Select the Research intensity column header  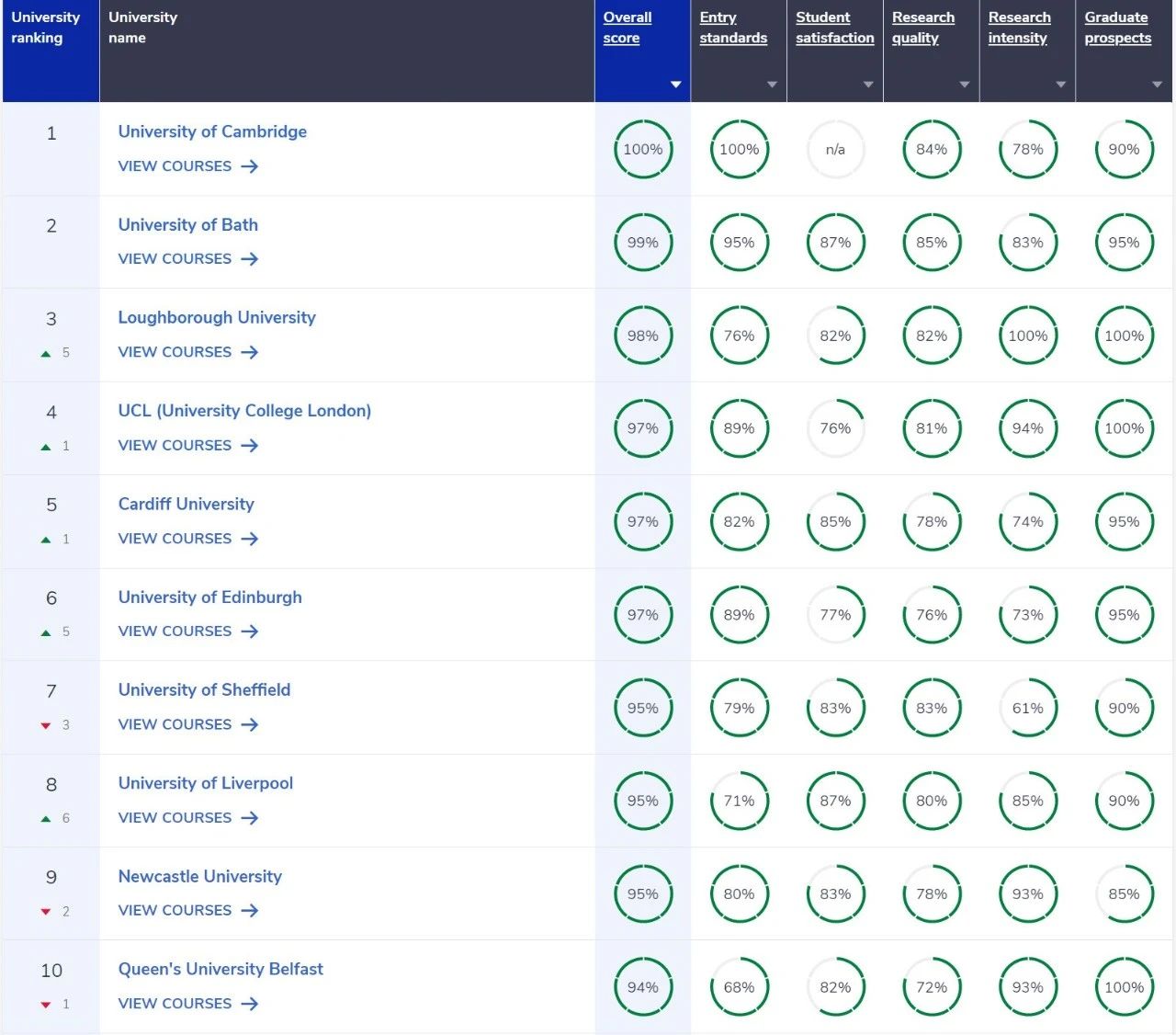[1019, 28]
